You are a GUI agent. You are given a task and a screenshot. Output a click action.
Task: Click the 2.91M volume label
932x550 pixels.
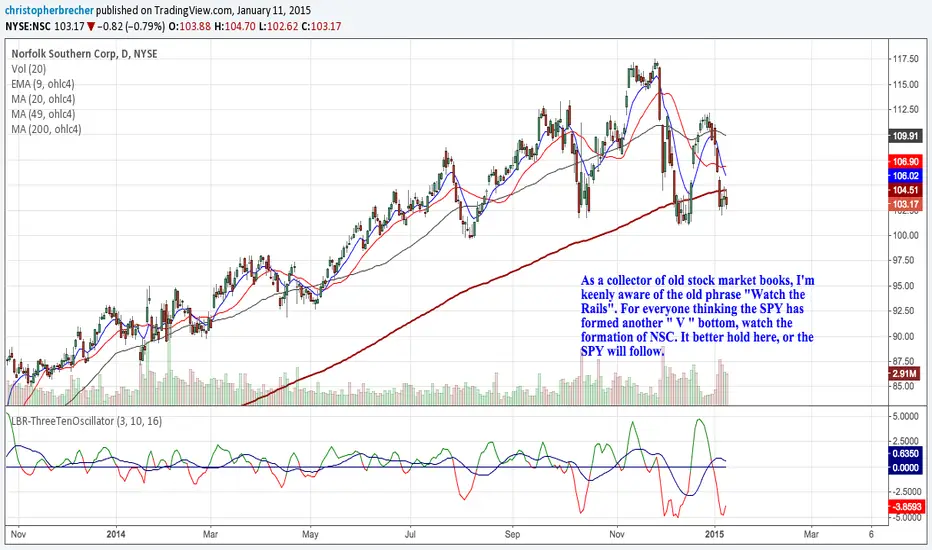pos(905,374)
